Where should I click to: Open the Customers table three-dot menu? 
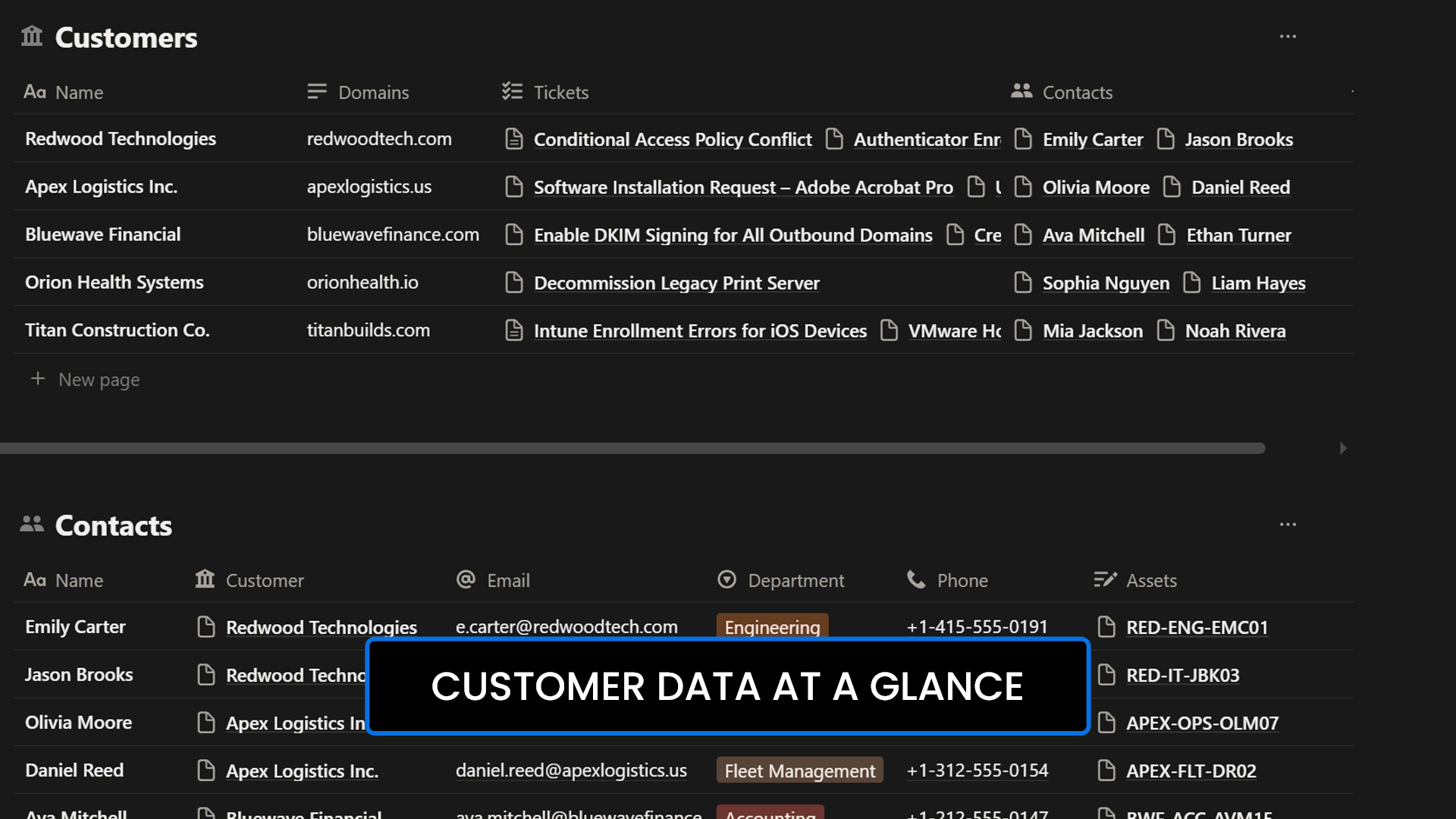(x=1288, y=36)
